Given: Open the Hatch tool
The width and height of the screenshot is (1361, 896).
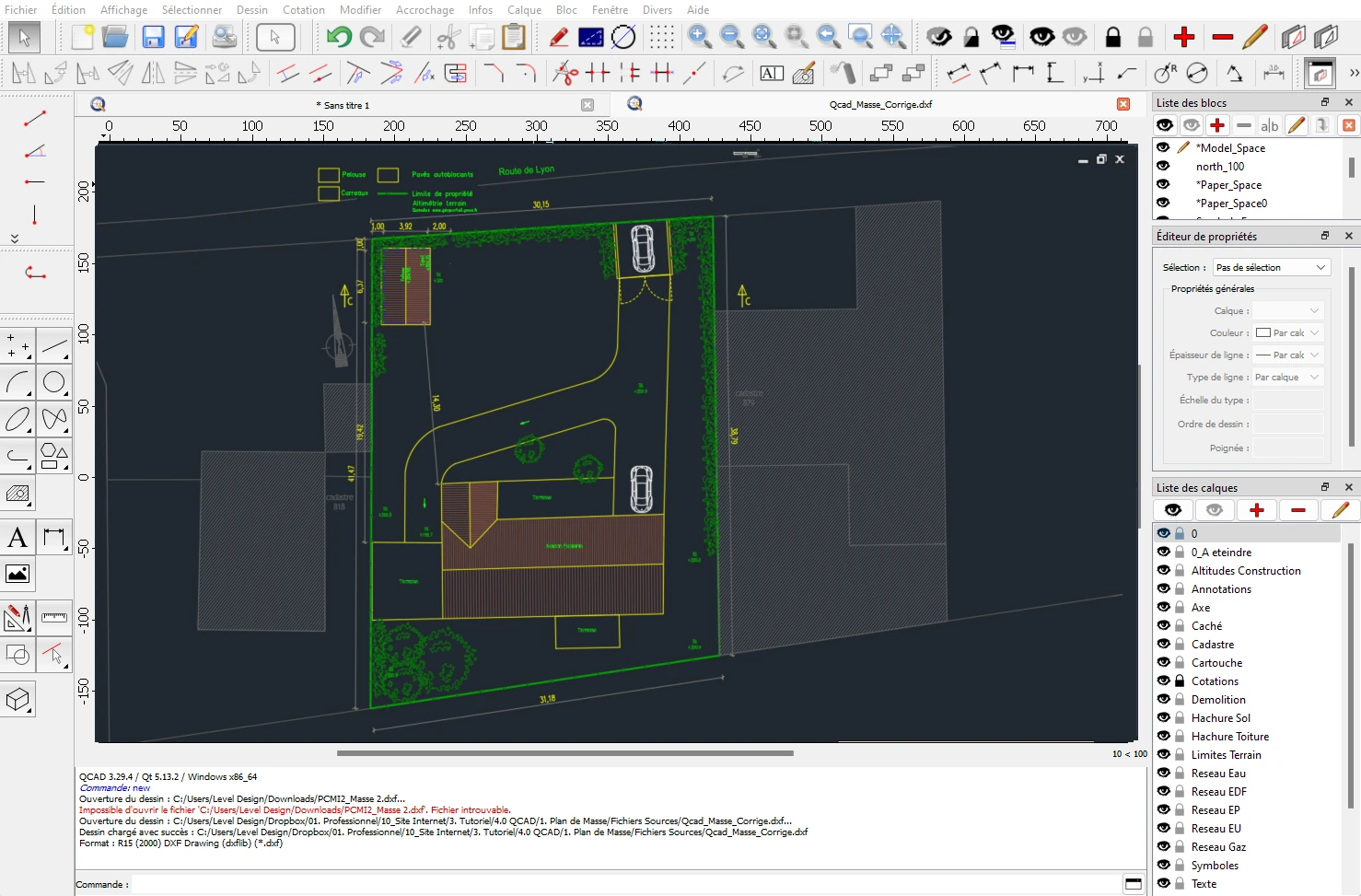Looking at the screenshot, I should 17,494.
